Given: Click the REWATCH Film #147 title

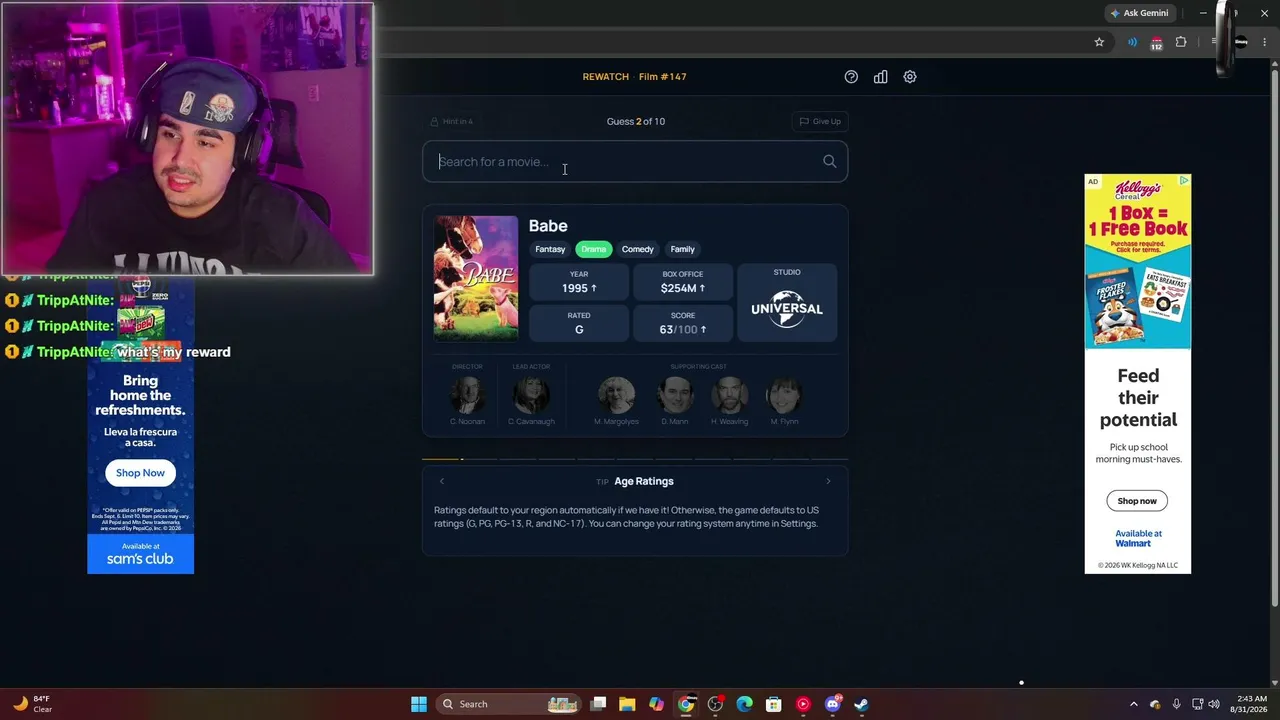Looking at the screenshot, I should (x=635, y=77).
